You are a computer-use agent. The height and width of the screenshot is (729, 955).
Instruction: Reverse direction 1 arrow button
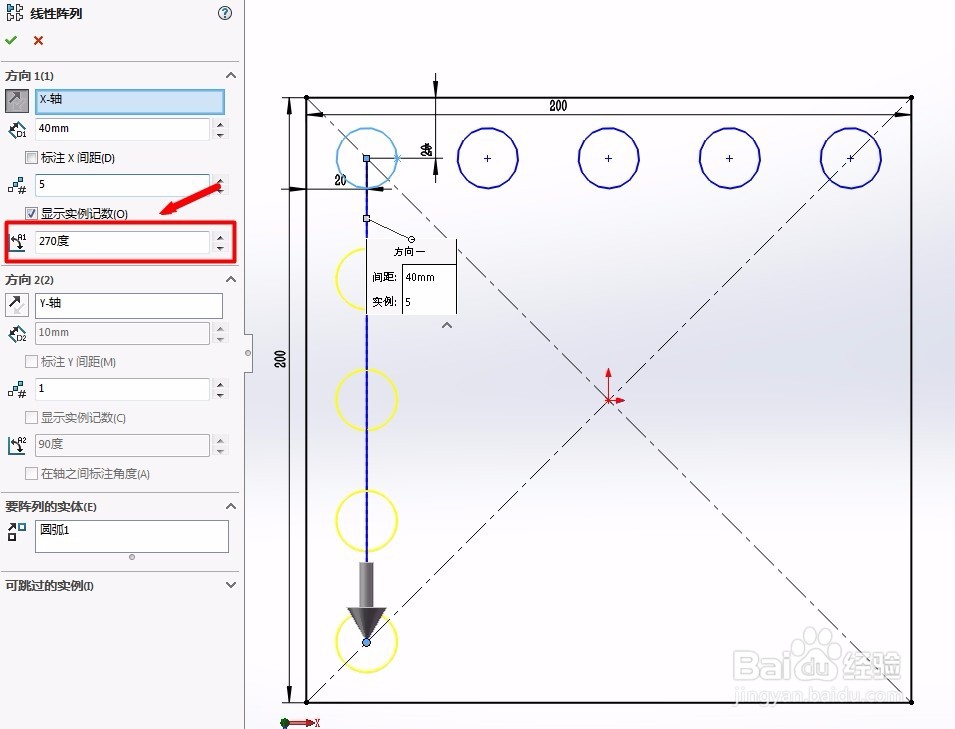click(17, 101)
